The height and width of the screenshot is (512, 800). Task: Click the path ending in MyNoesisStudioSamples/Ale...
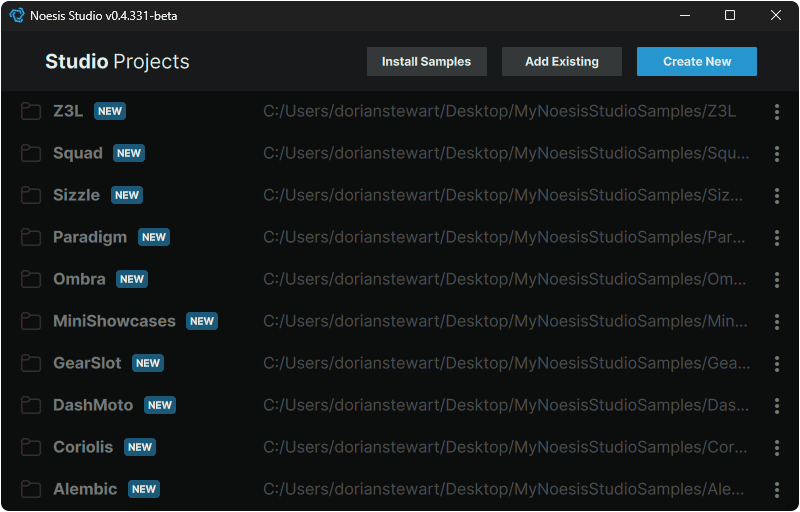point(504,489)
